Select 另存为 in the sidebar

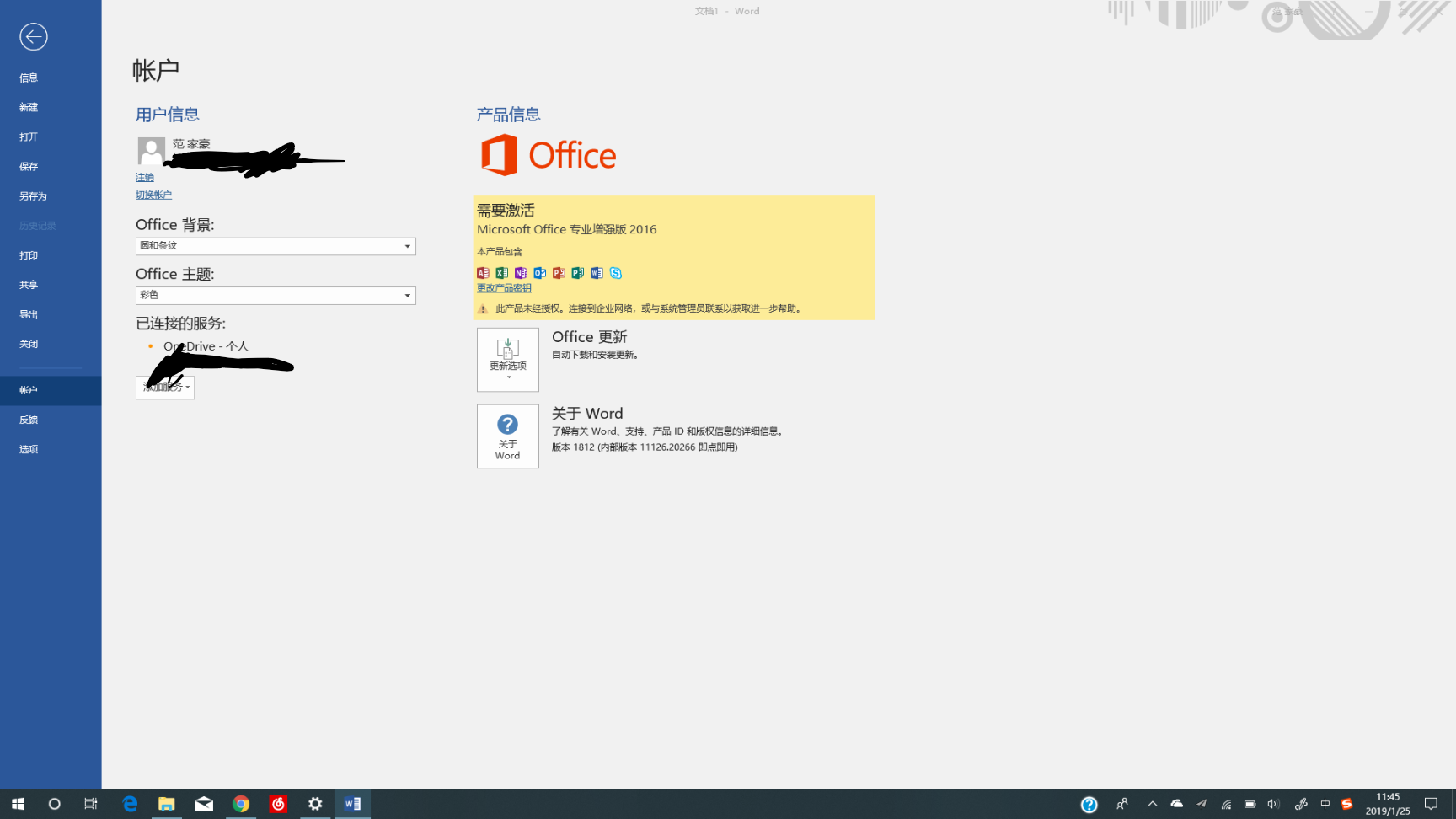[33, 195]
